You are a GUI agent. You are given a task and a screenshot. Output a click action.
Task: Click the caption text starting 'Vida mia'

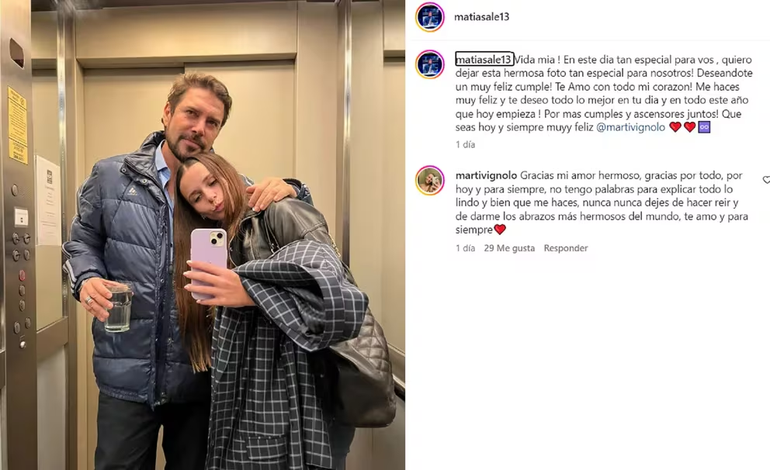pos(604,93)
